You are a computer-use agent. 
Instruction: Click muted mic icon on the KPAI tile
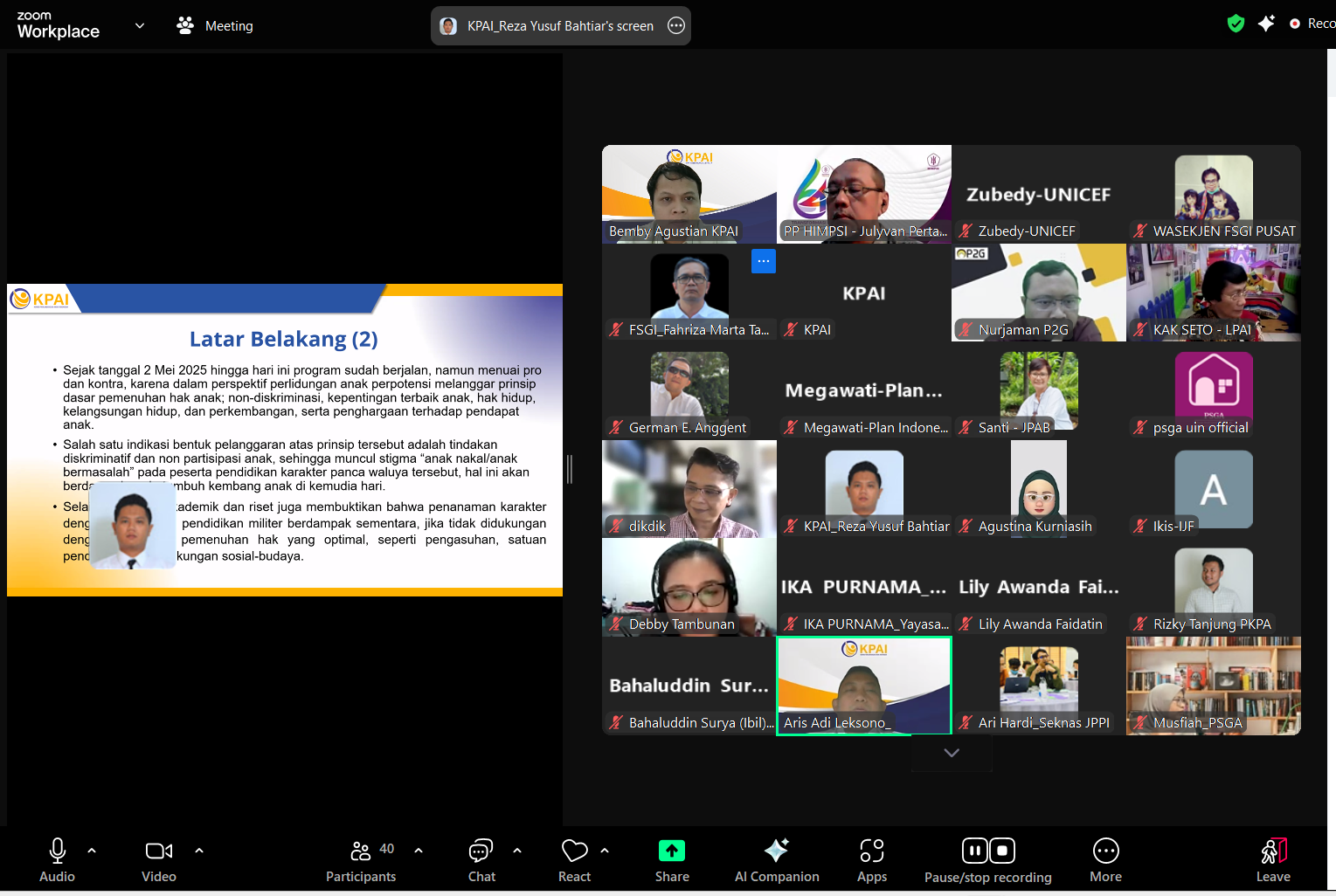point(791,330)
